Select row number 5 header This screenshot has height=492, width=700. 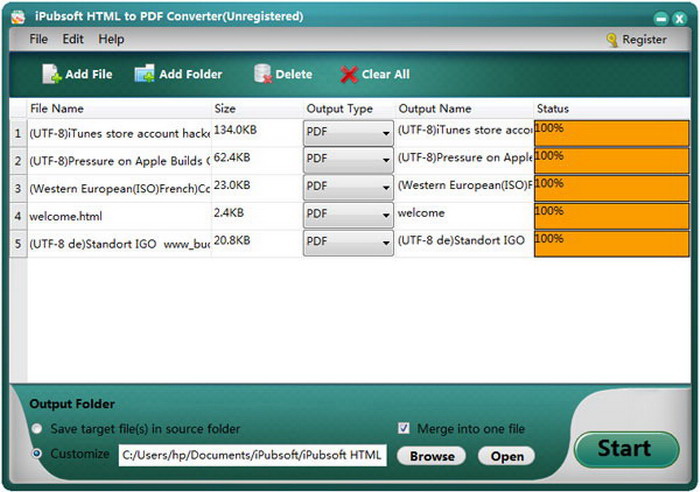18,244
